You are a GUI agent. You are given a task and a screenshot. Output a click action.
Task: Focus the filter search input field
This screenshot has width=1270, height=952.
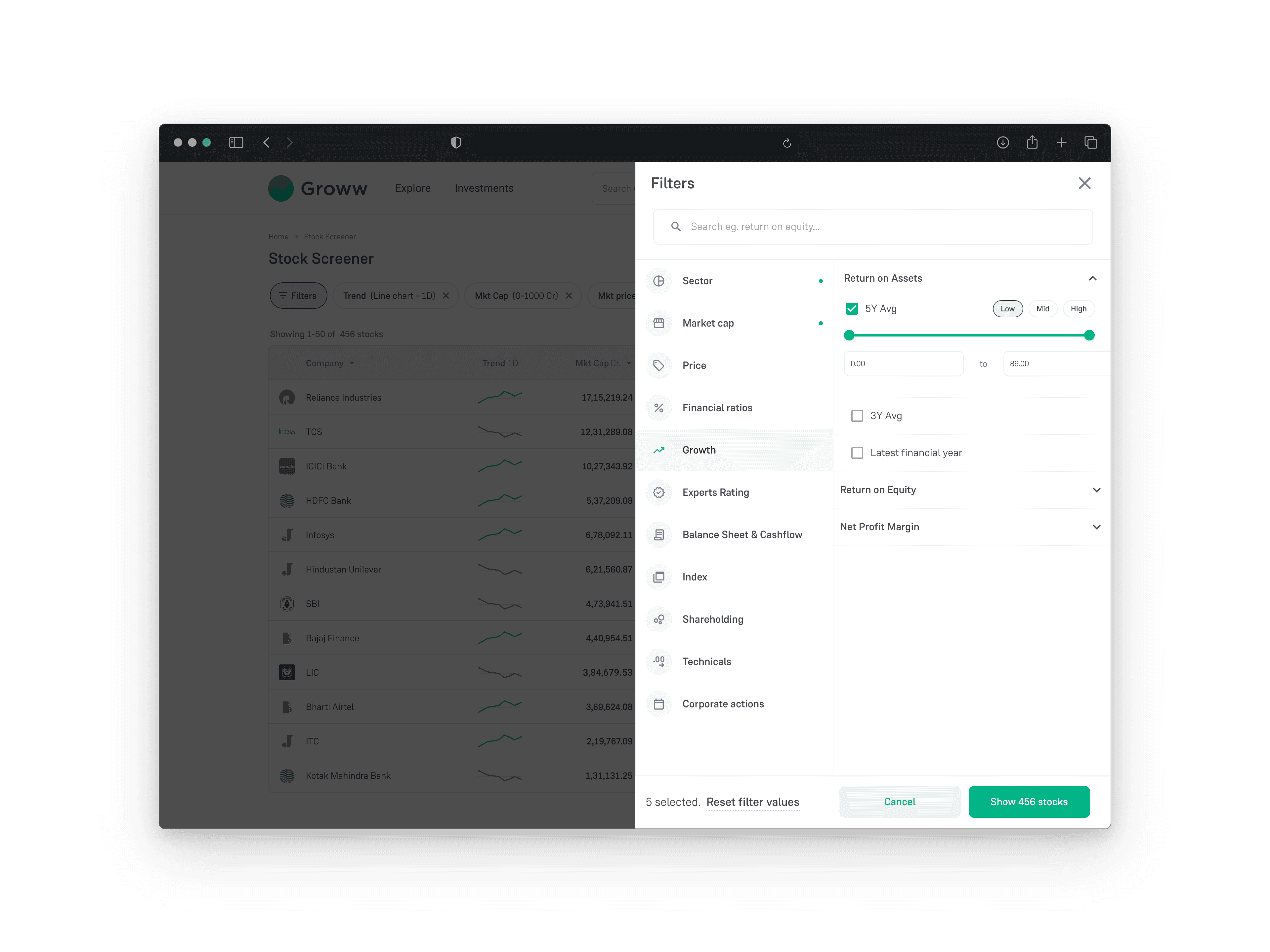(873, 227)
